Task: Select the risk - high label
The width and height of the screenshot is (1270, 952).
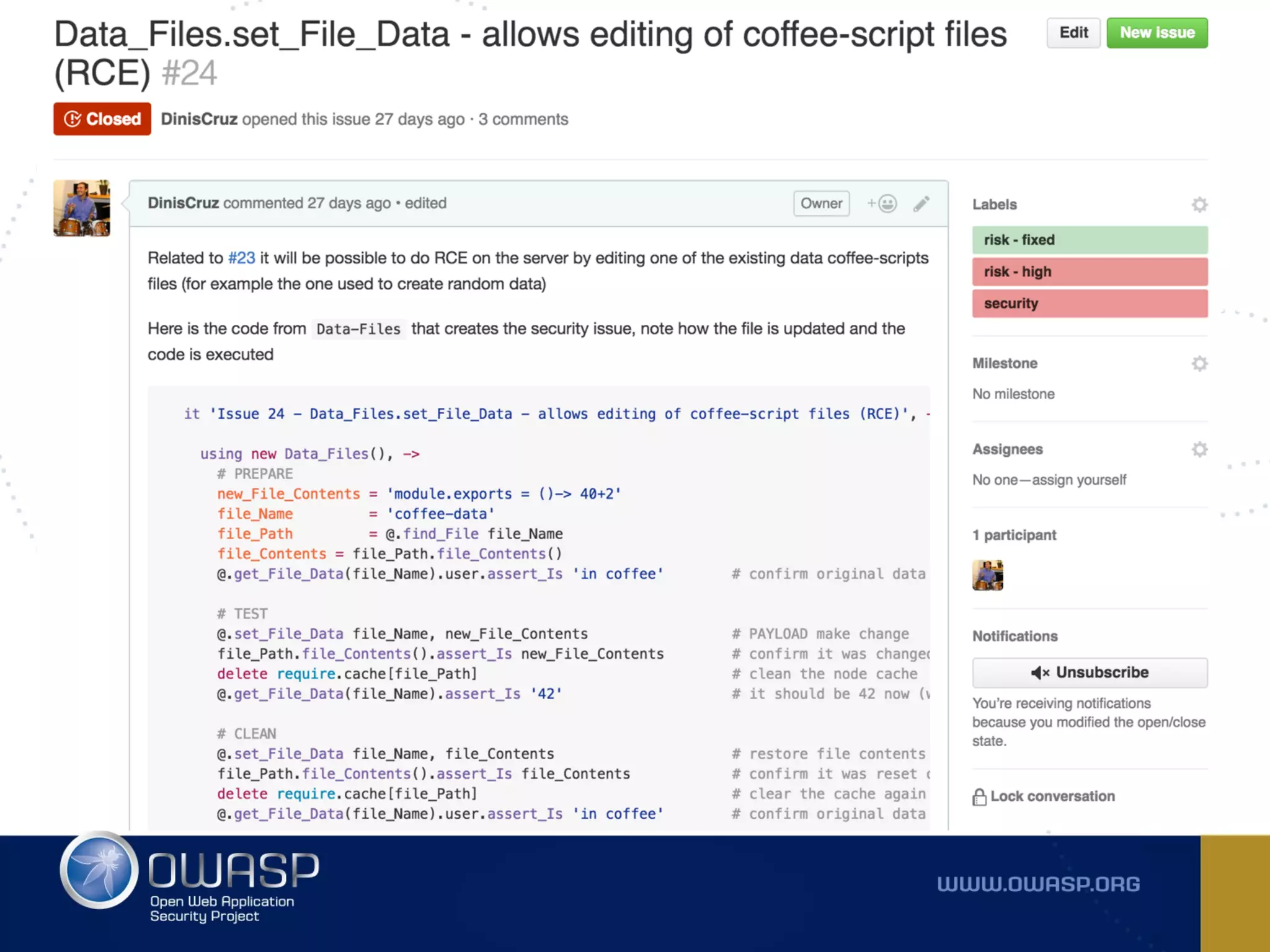Action: click(x=1090, y=271)
